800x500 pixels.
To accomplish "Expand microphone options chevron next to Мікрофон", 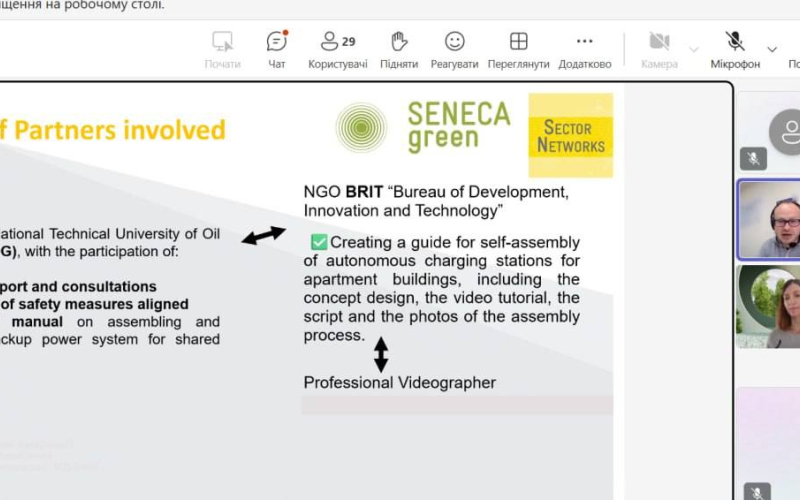I will (x=771, y=49).
